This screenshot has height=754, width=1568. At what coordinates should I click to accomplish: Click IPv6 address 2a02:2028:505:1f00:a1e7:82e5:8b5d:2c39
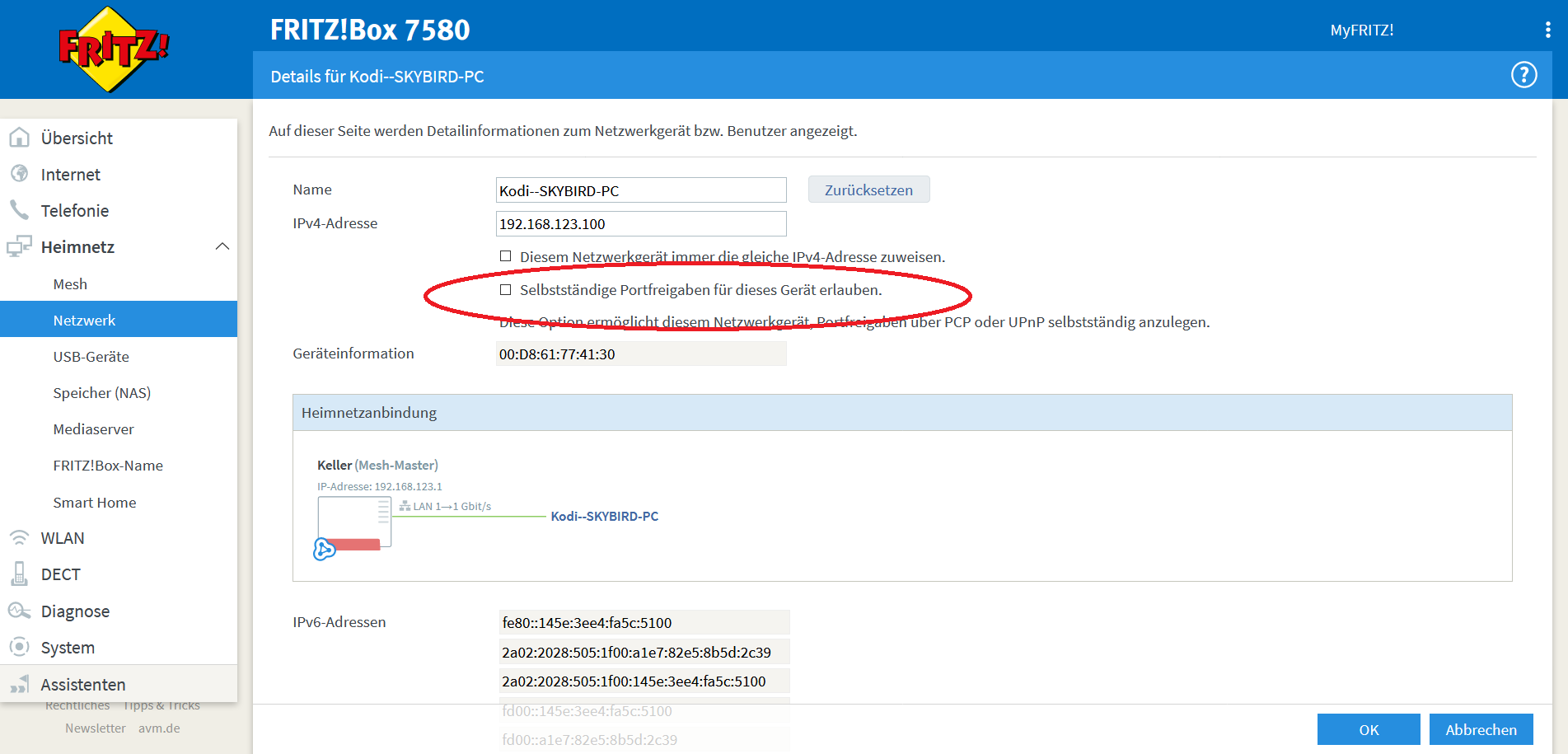(644, 652)
